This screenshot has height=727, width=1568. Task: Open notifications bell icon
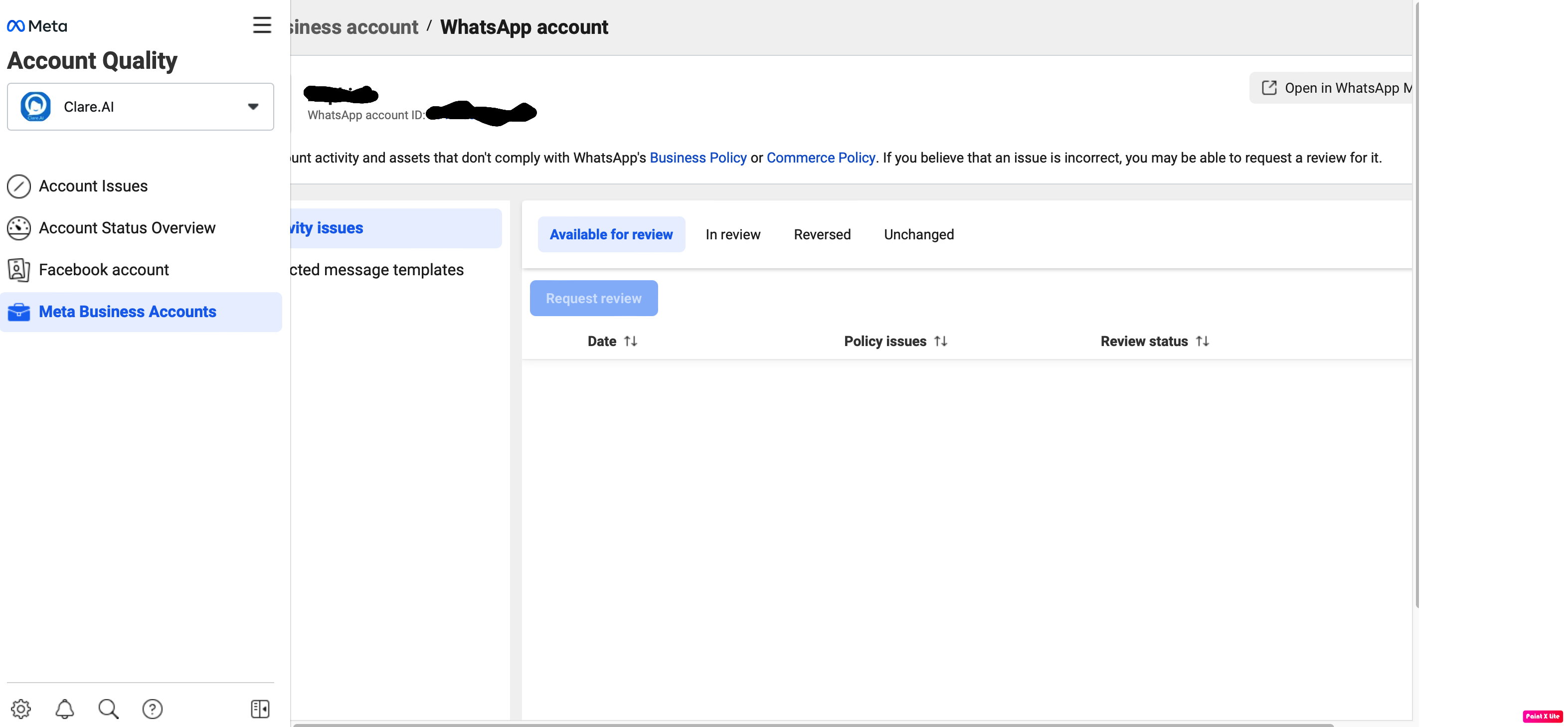64,709
